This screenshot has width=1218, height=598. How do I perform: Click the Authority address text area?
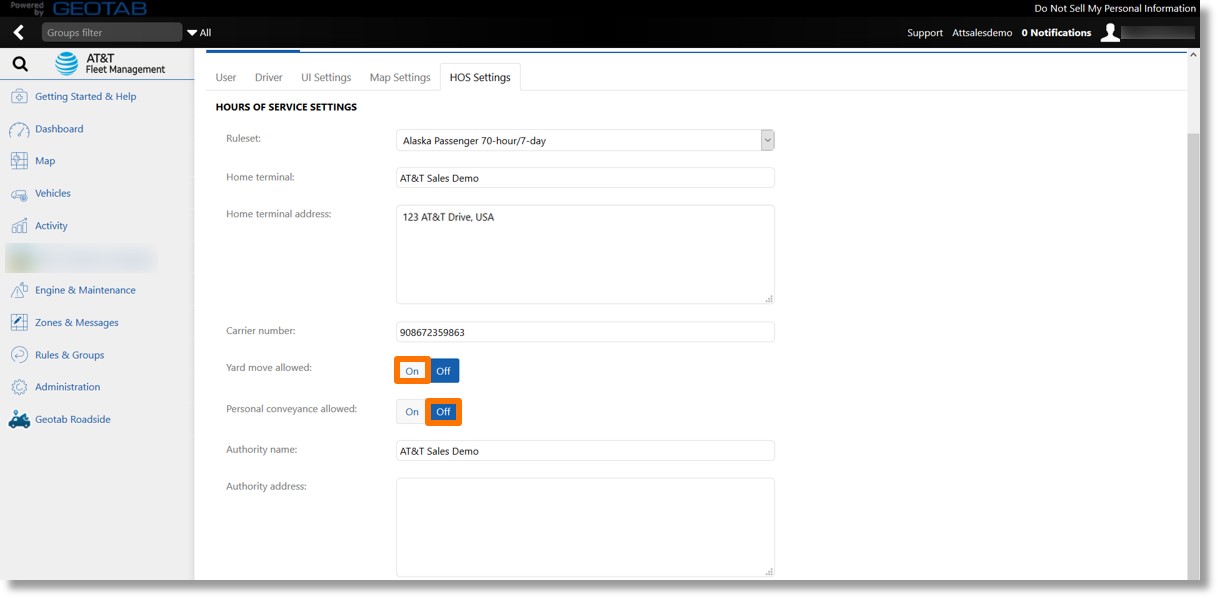[585, 527]
